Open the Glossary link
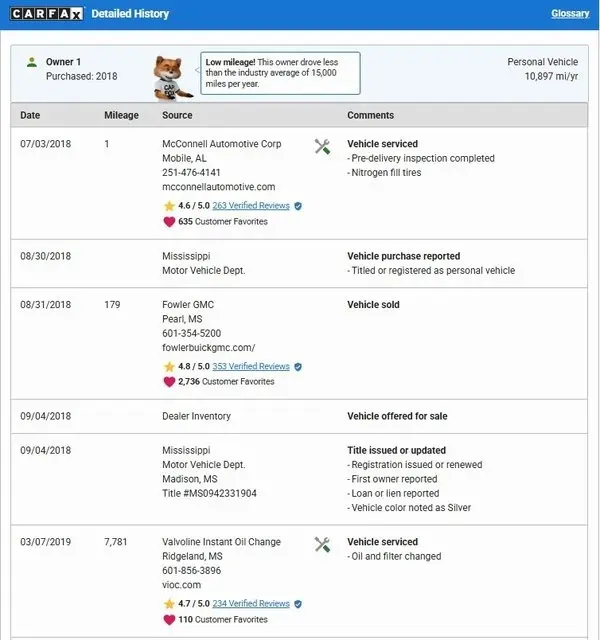 tap(570, 14)
